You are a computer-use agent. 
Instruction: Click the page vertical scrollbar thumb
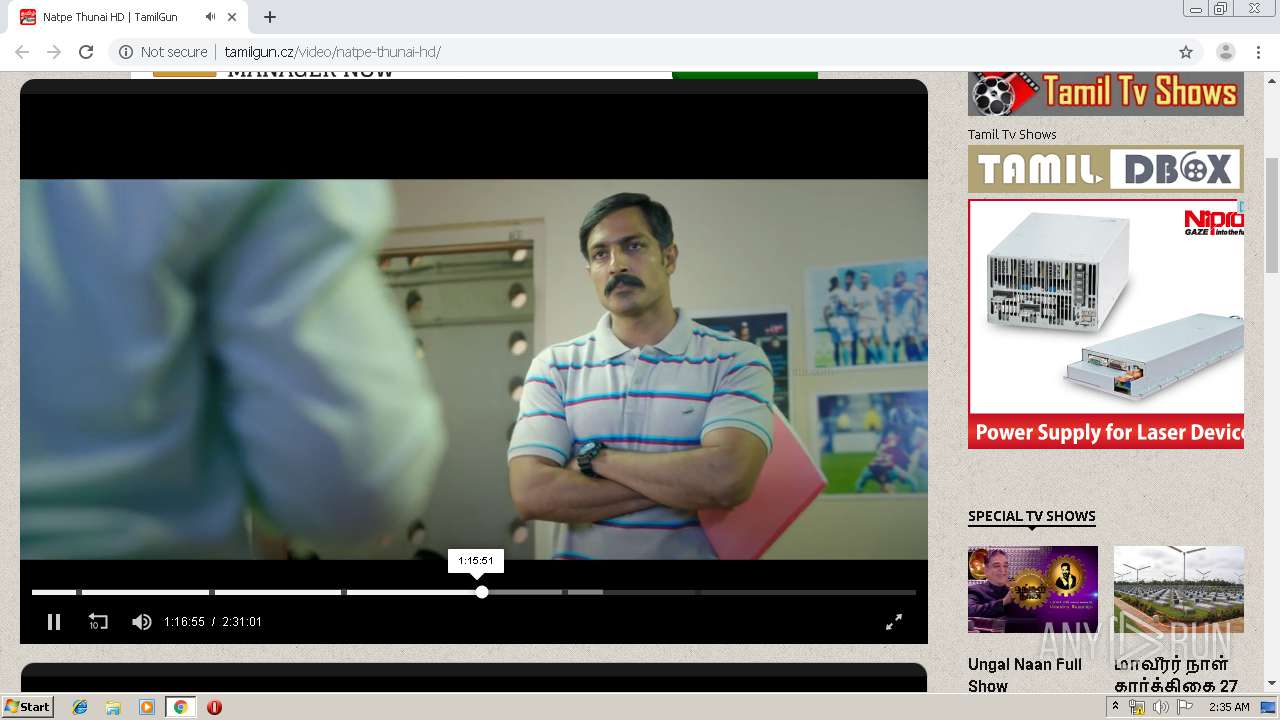1272,215
